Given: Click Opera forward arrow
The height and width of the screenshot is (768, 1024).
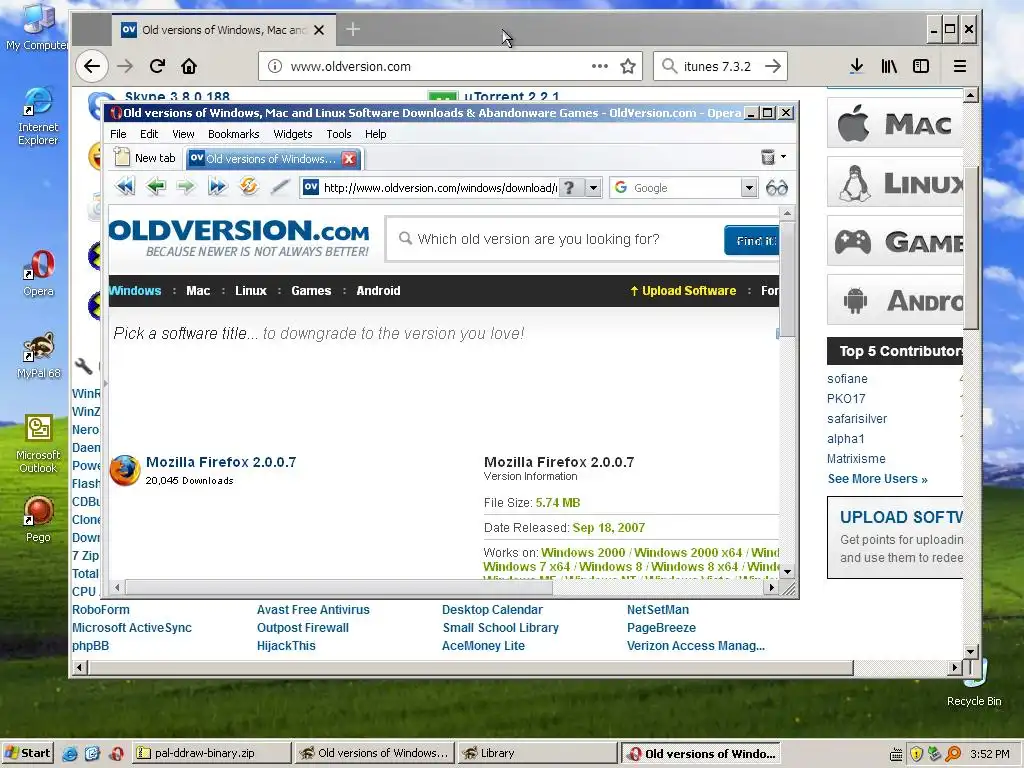Looking at the screenshot, I should point(186,187).
